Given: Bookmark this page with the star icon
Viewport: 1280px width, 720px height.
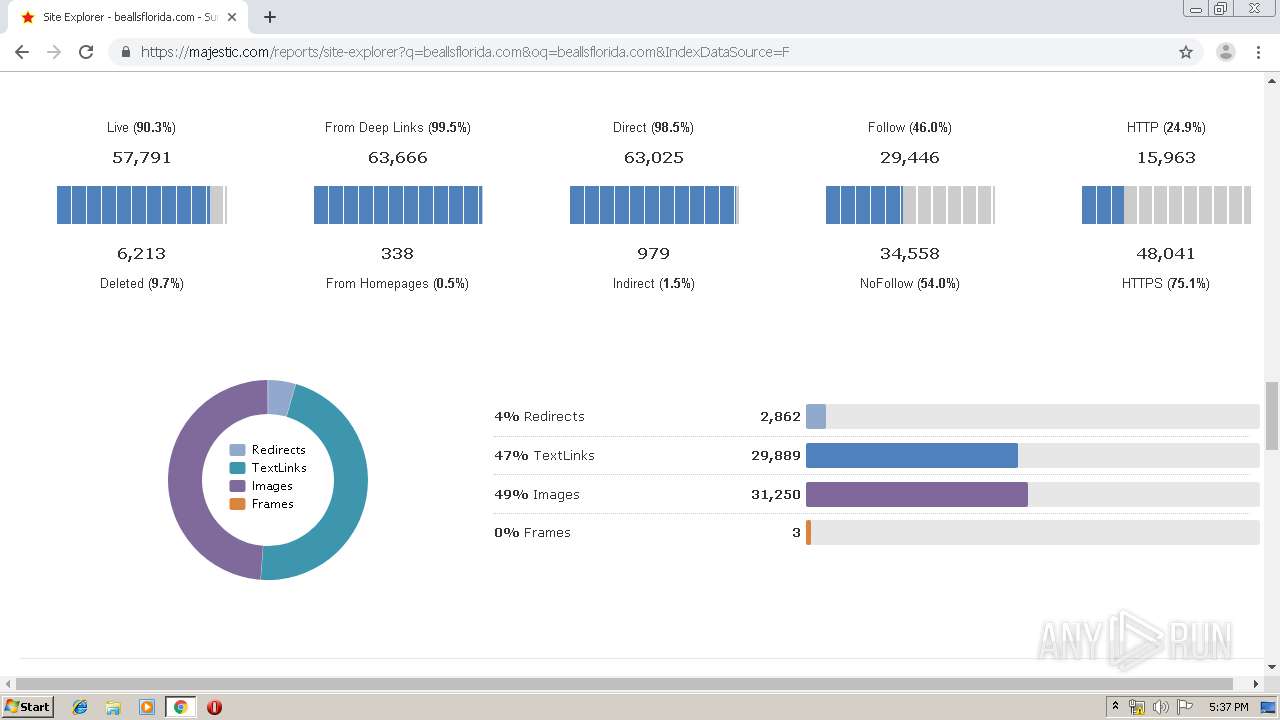Looking at the screenshot, I should point(1186,52).
